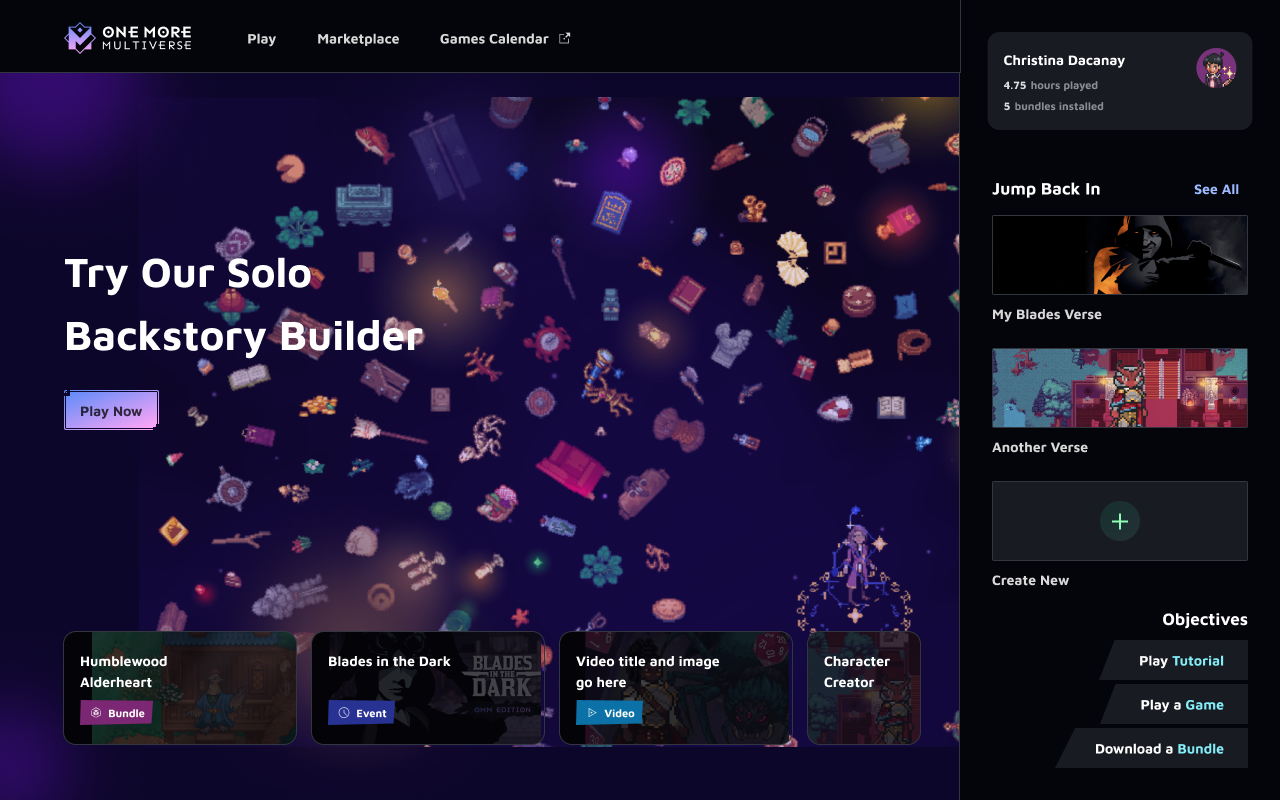Open the Marketplace menu item
Viewport: 1280px width, 800px height.
coord(358,39)
